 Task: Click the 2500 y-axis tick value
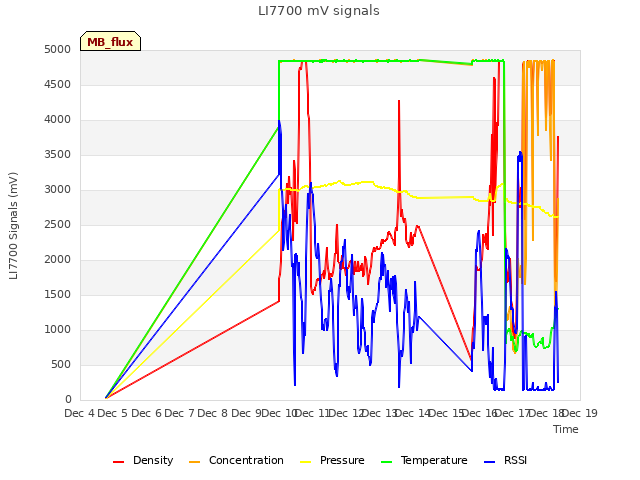tap(58, 224)
